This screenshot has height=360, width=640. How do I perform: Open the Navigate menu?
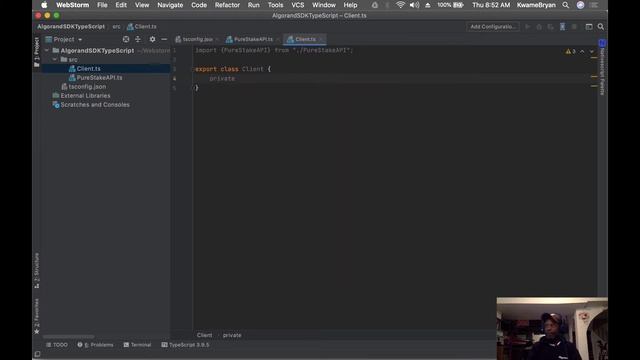pyautogui.click(x=170, y=5)
